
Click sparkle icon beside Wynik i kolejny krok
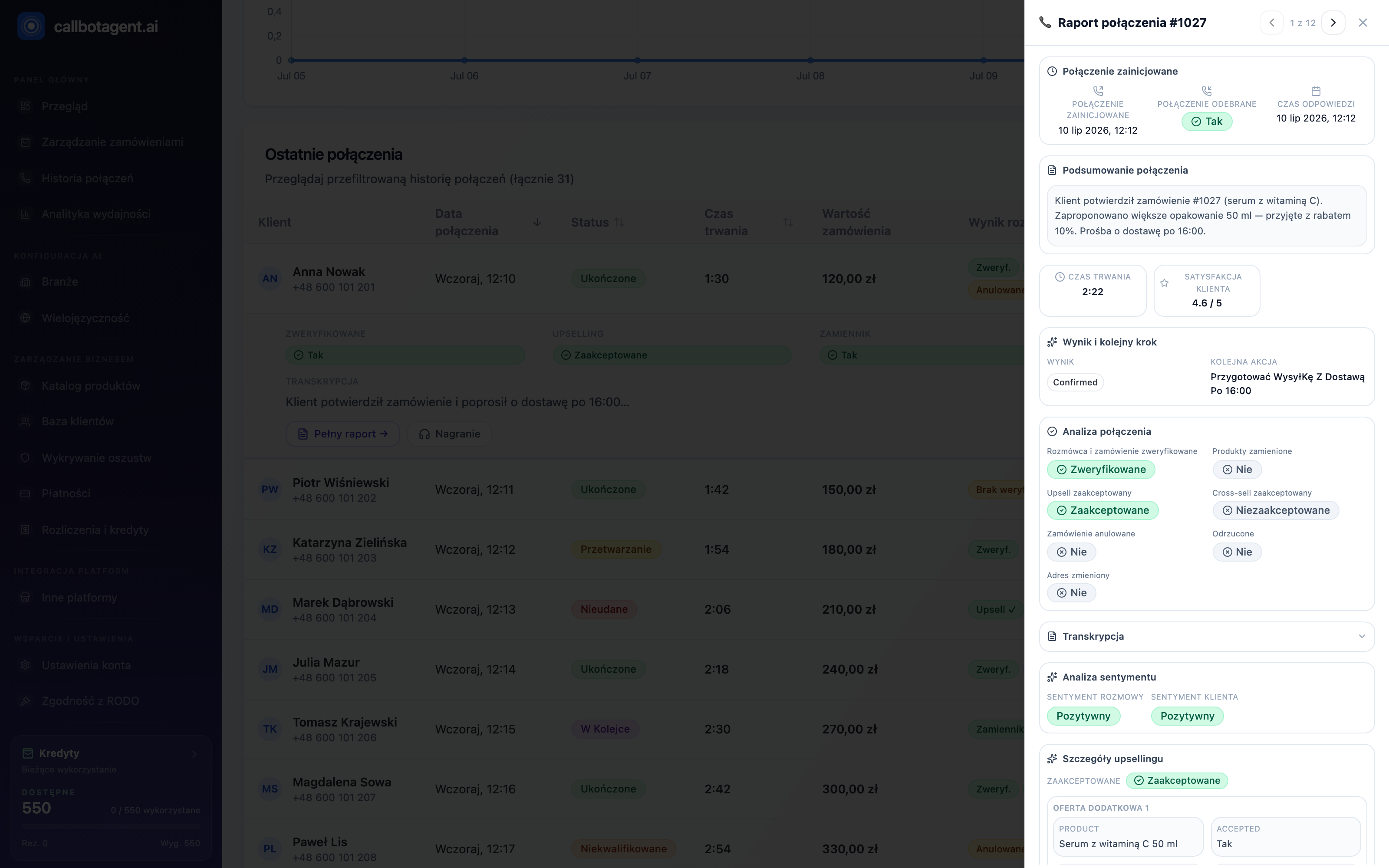tap(1052, 342)
